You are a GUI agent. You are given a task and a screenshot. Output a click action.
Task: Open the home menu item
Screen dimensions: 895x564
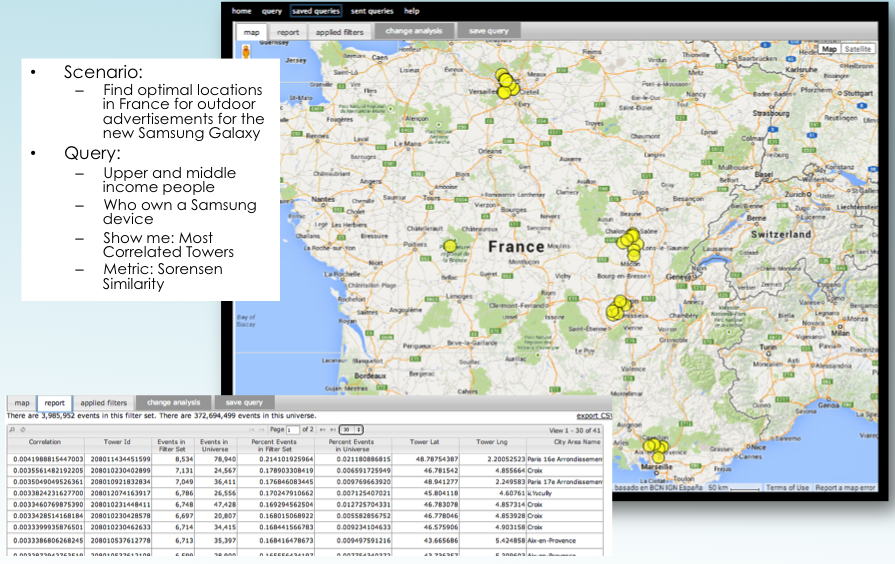241,11
